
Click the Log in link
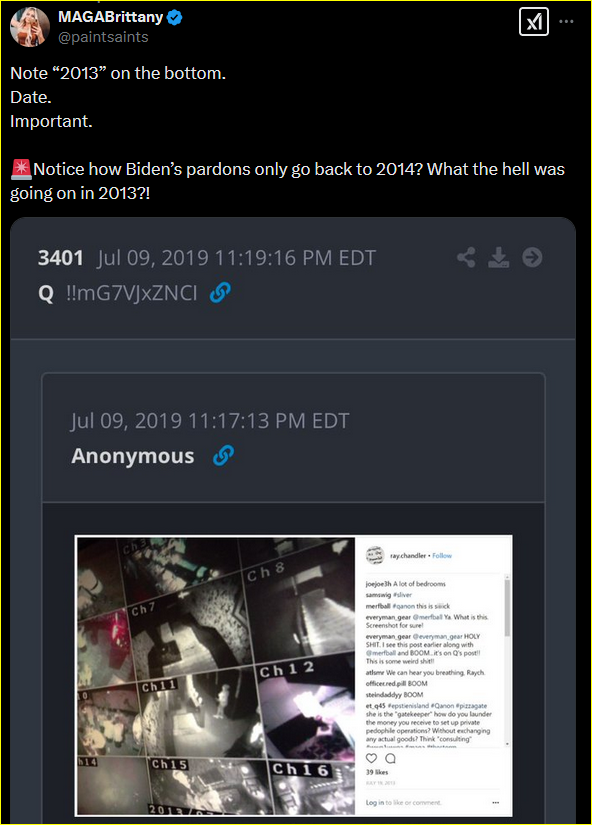pos(375,802)
